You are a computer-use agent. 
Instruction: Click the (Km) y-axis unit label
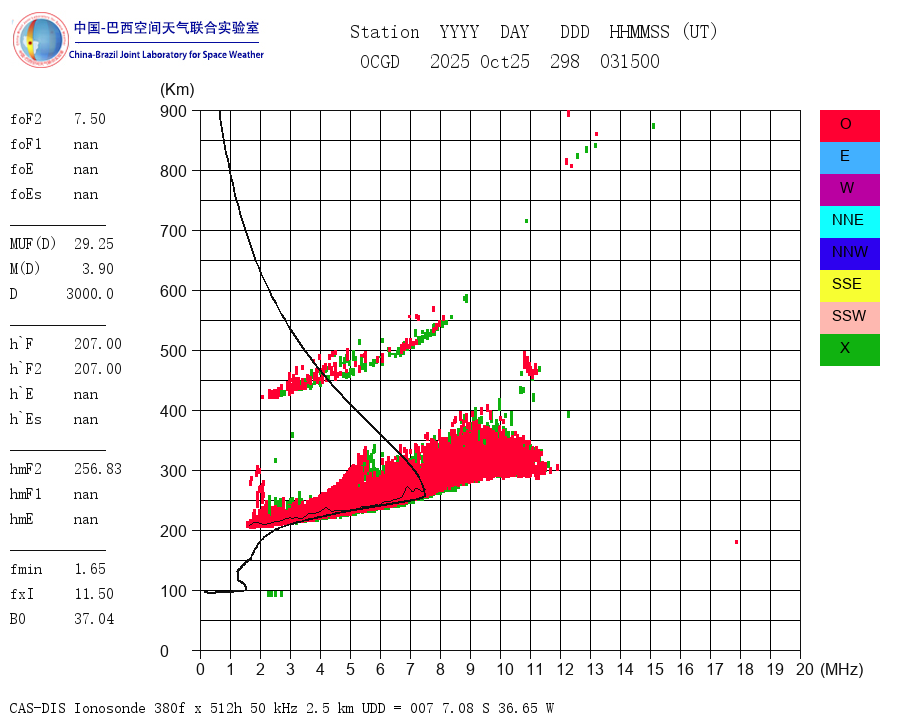[x=177, y=90]
